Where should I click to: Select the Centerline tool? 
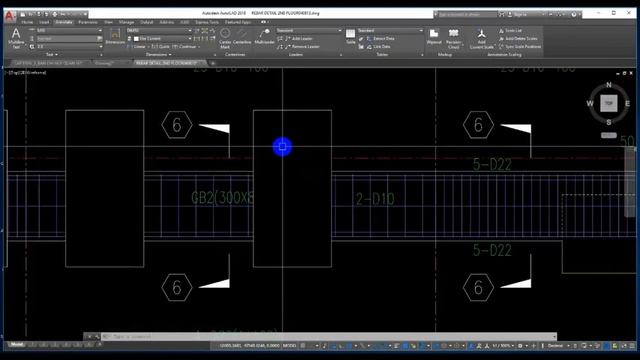point(242,36)
